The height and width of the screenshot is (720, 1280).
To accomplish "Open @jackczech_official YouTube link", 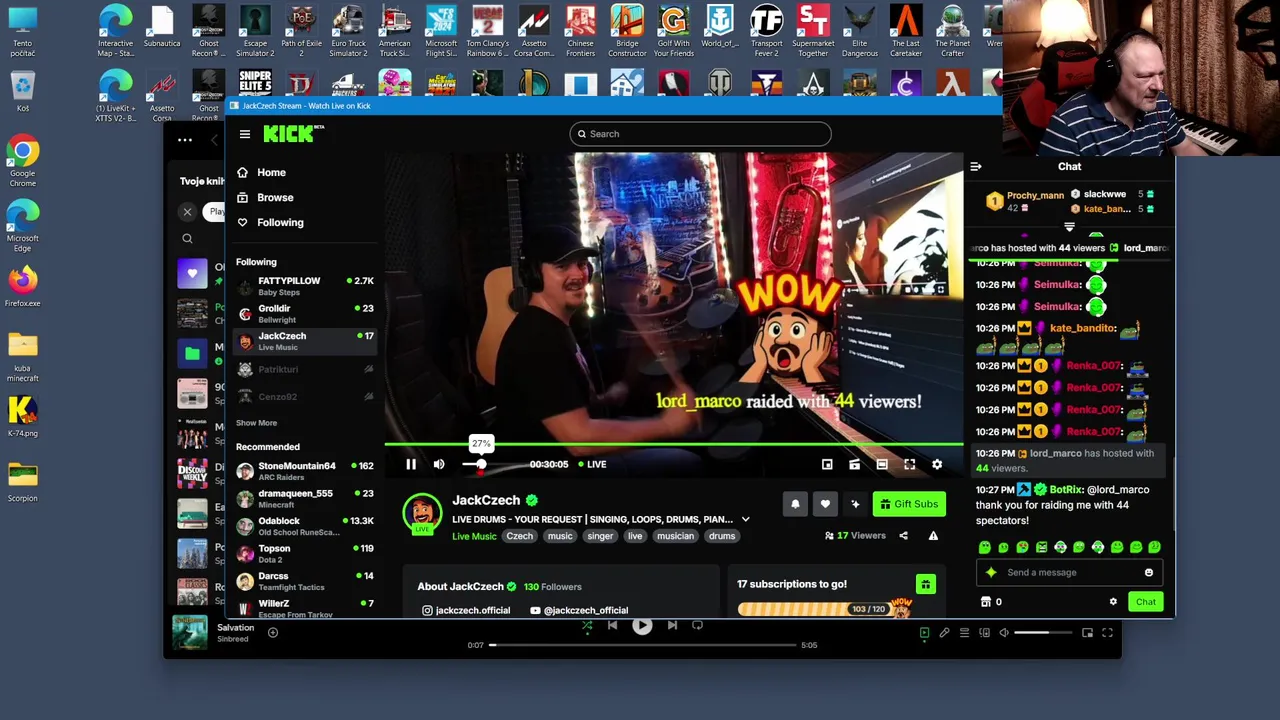I will tap(579, 610).
